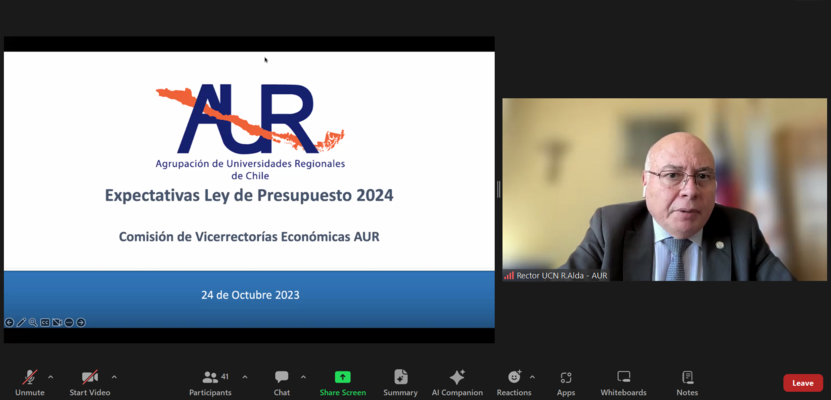831x400 pixels.
Task: Select the speaker video thumbnail
Action: [665, 189]
